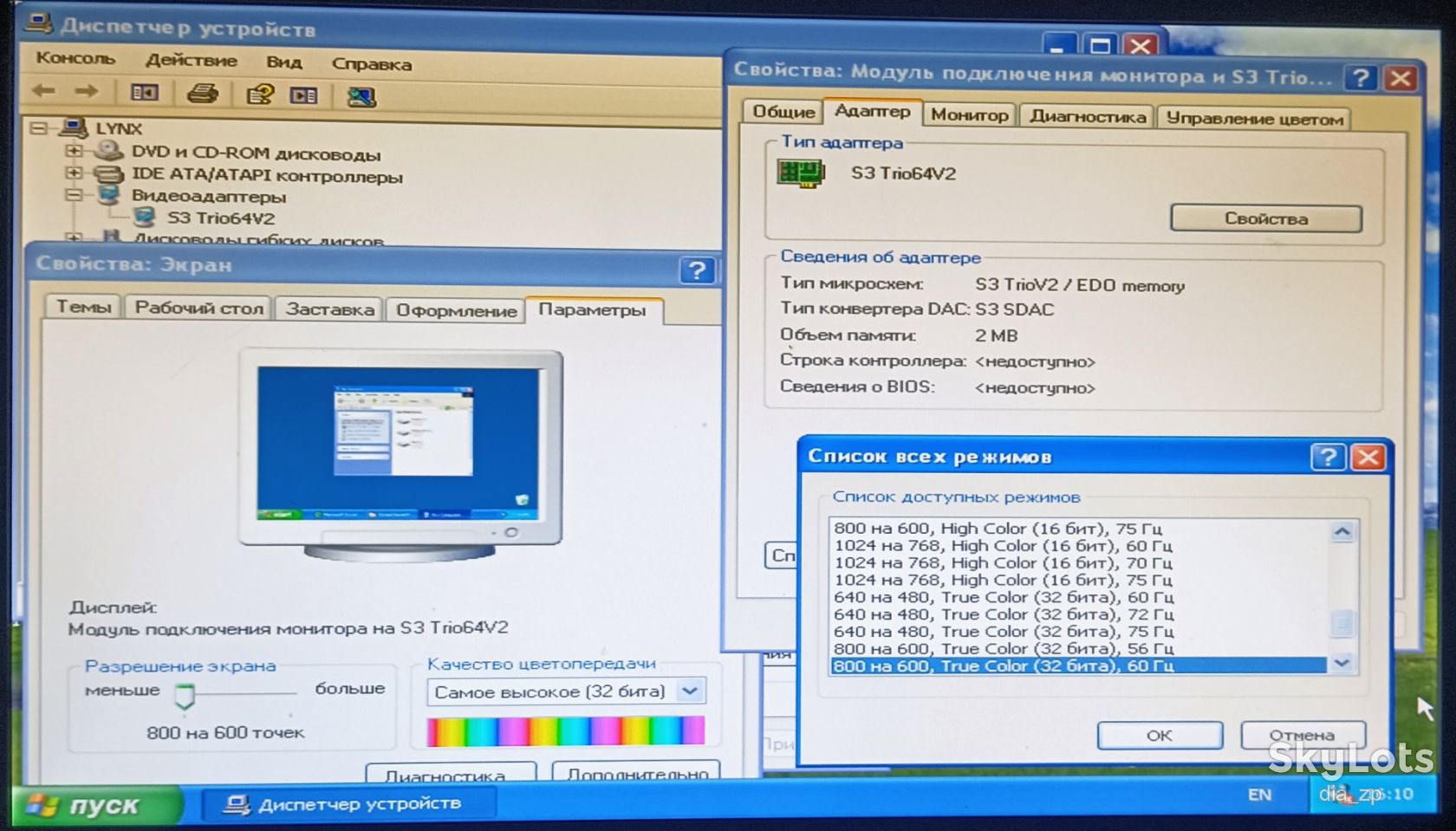Click OK in Список всех режимов dialog
The height and width of the screenshot is (831, 1456).
coord(1159,735)
